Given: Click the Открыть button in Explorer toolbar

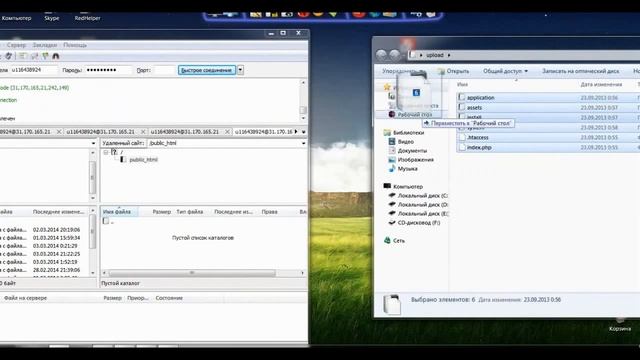Looking at the screenshot, I should [x=453, y=71].
